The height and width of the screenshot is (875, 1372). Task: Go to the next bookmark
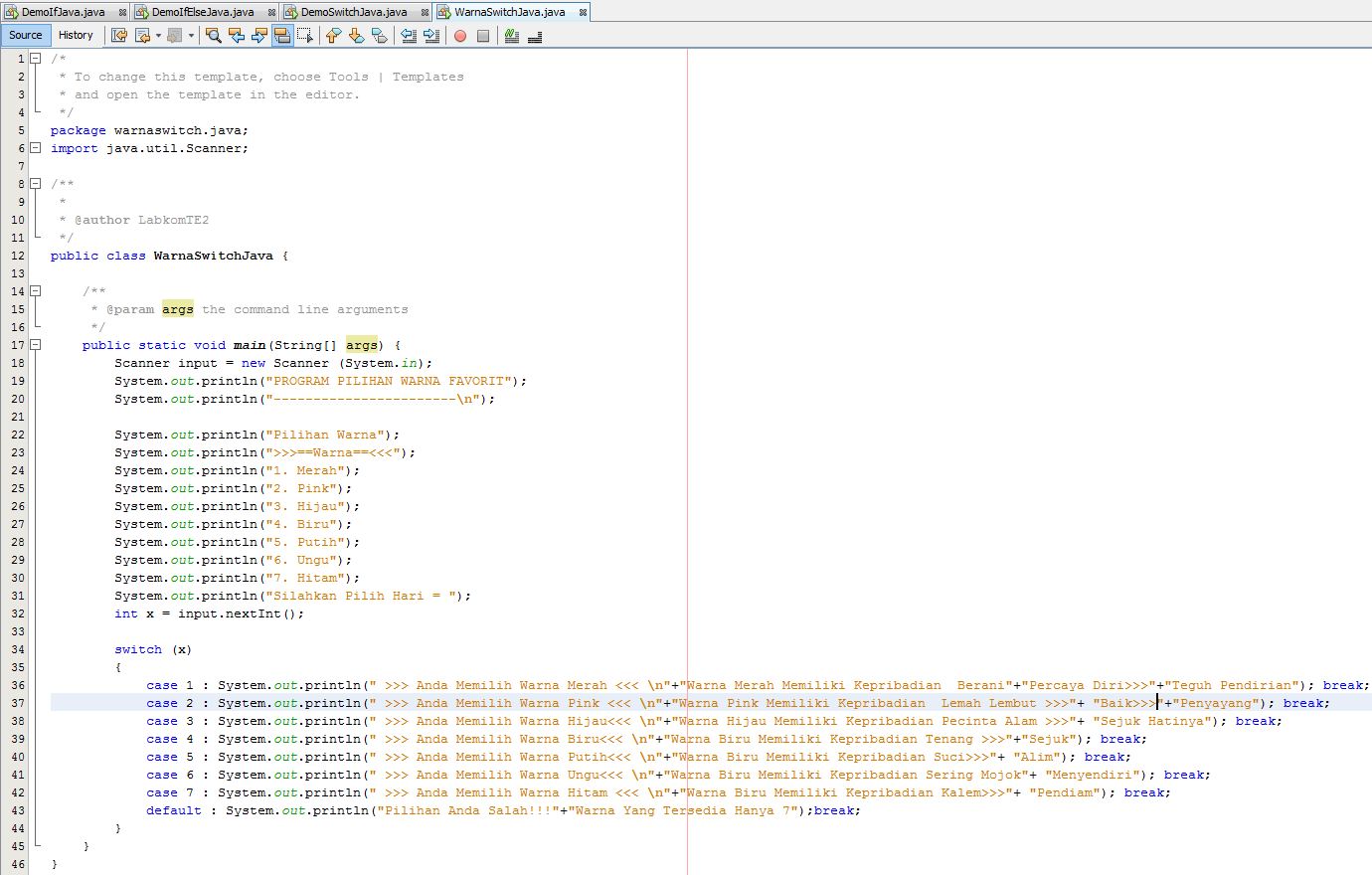[x=356, y=36]
